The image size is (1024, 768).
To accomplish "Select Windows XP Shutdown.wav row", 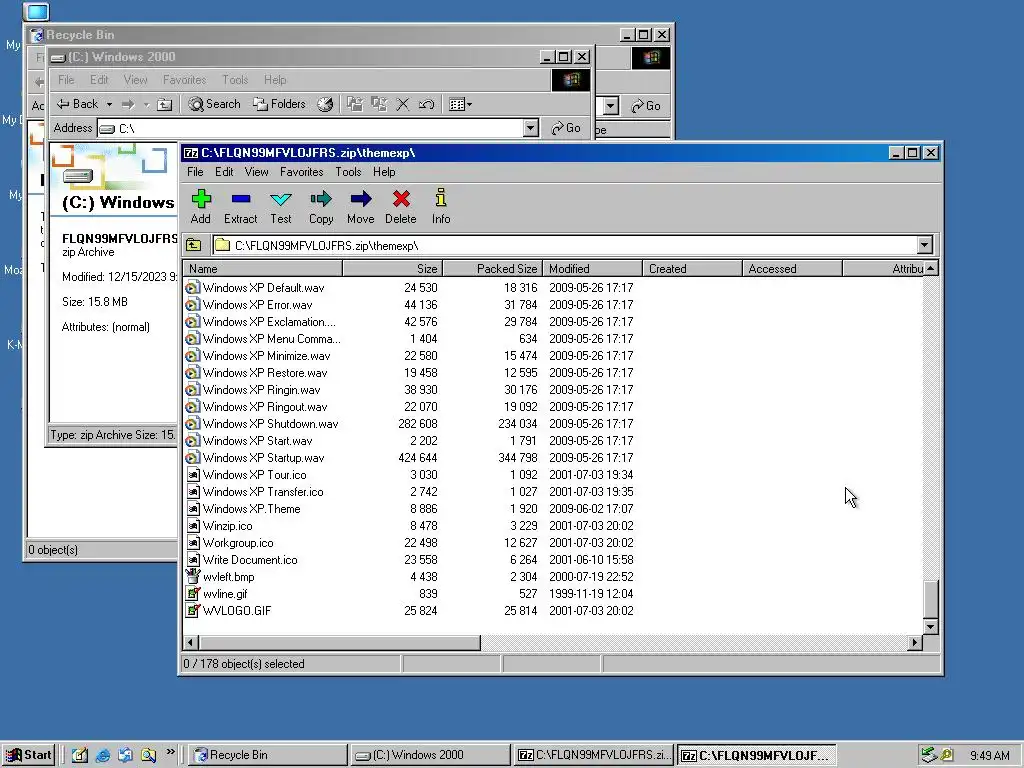I will pos(553,424).
